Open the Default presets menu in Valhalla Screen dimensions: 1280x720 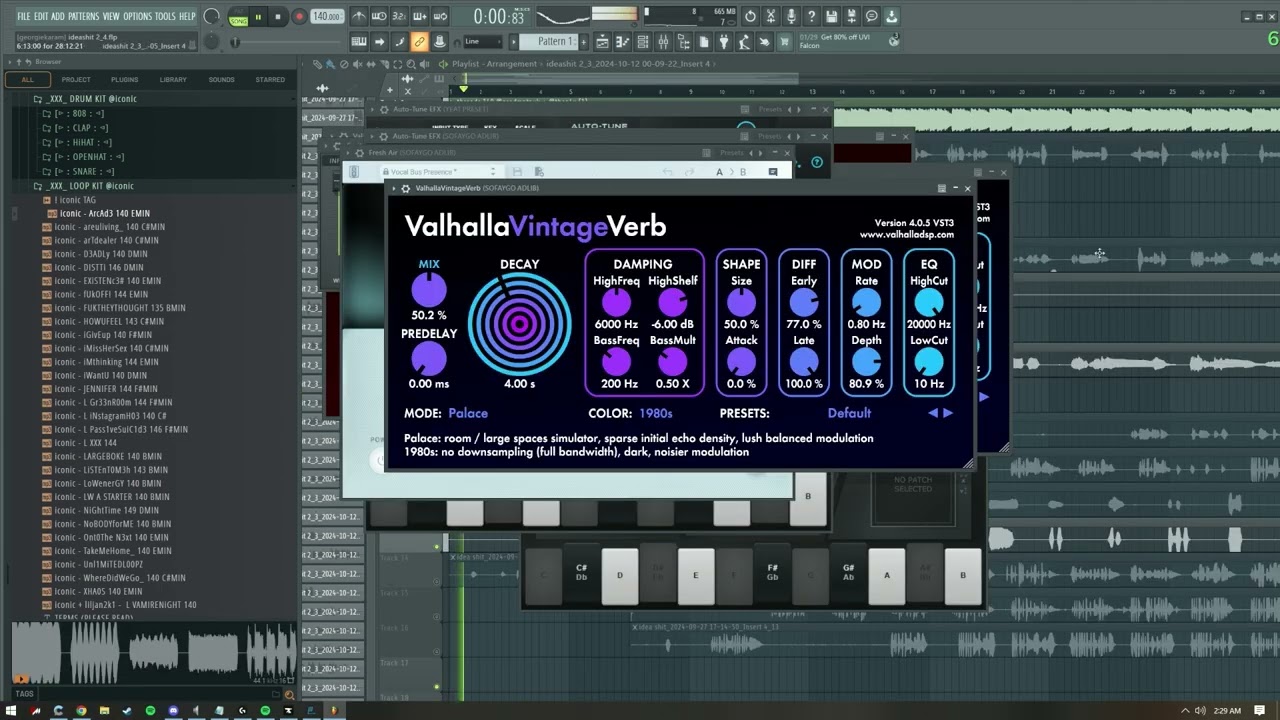coord(849,413)
